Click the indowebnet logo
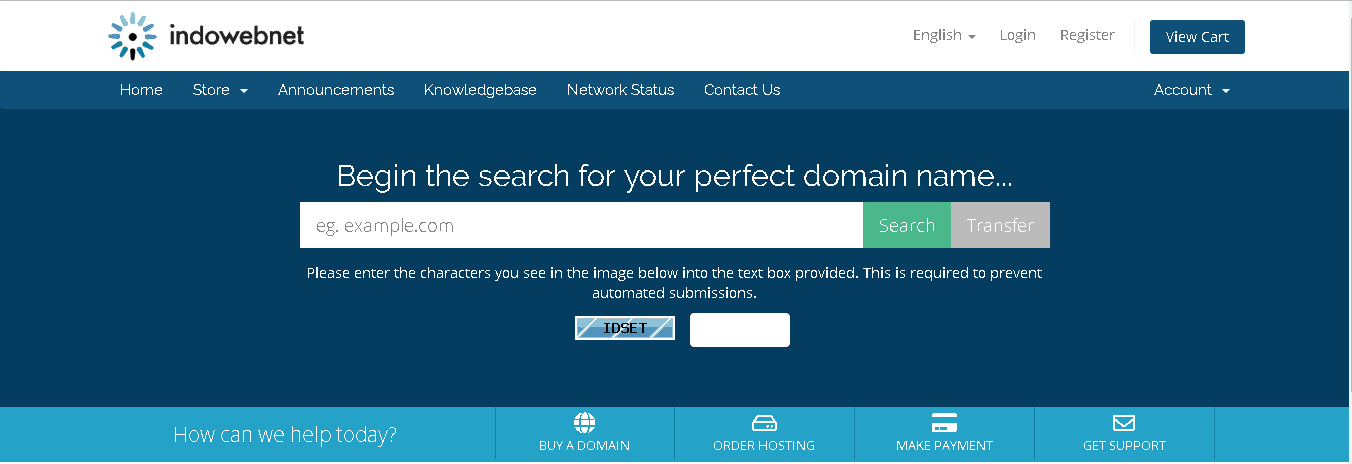The width and height of the screenshot is (1352, 464). (x=206, y=36)
